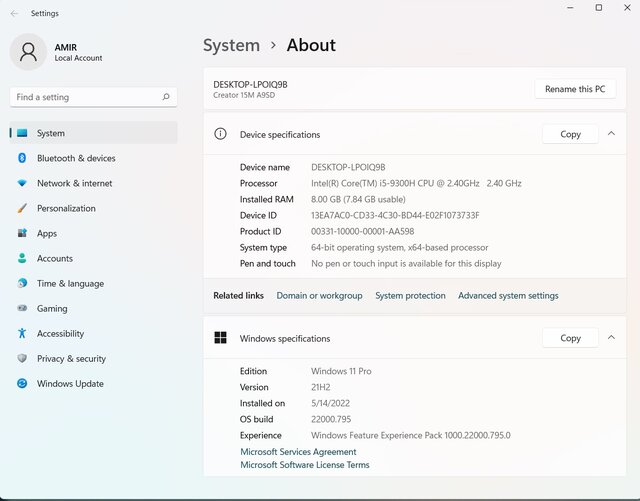Click the Accounts person icon
The width and height of the screenshot is (640, 501).
tap(22, 258)
